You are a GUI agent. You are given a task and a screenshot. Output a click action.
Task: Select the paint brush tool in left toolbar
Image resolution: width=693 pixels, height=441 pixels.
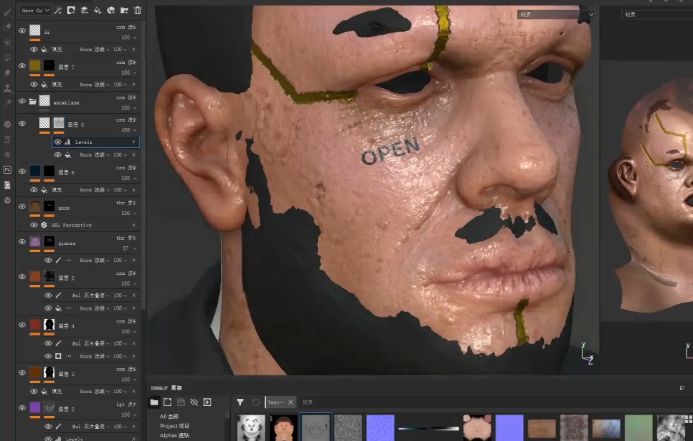point(7,12)
